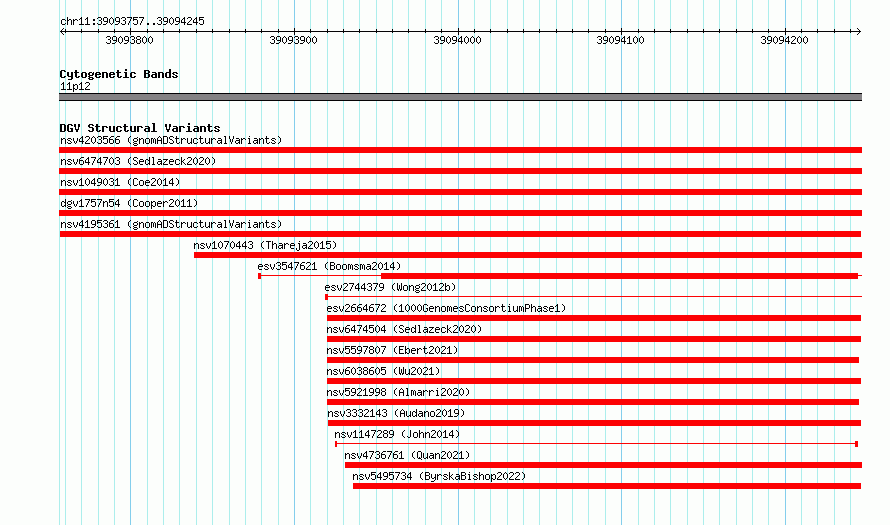890x525 pixels.
Task: Open the nsv5597807 (Ebert2021) variant
Action: (x=392, y=350)
